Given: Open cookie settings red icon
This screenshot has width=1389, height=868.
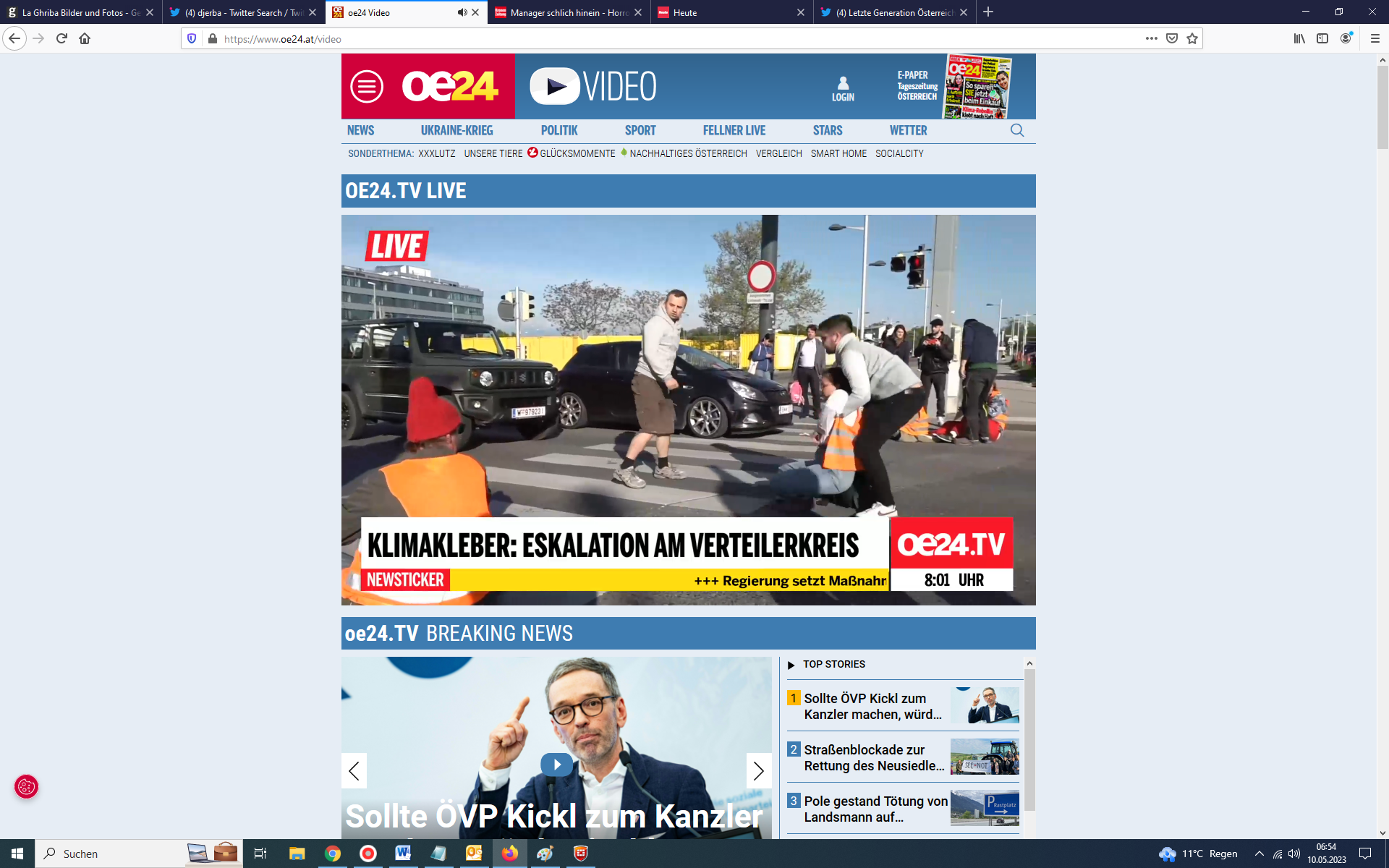Looking at the screenshot, I should pos(26,786).
